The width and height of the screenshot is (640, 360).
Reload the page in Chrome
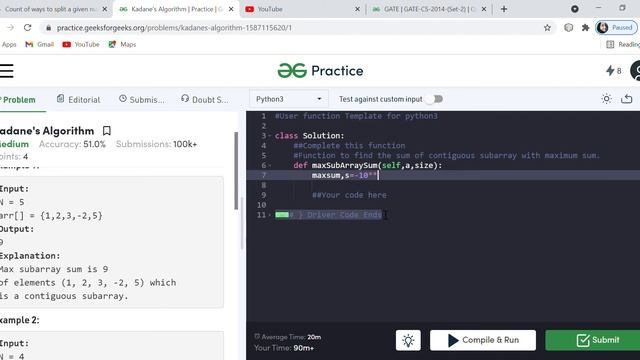click(27, 28)
